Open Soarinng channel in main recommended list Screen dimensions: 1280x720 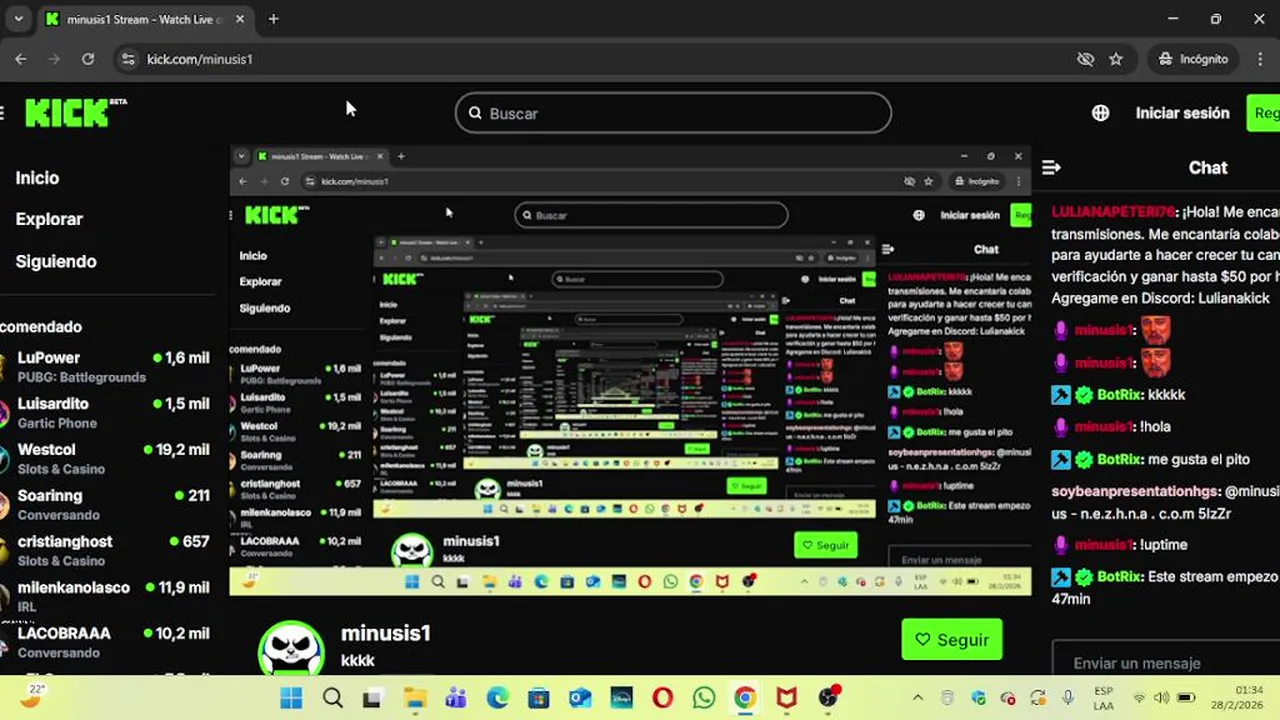pyautogui.click(x=105, y=505)
